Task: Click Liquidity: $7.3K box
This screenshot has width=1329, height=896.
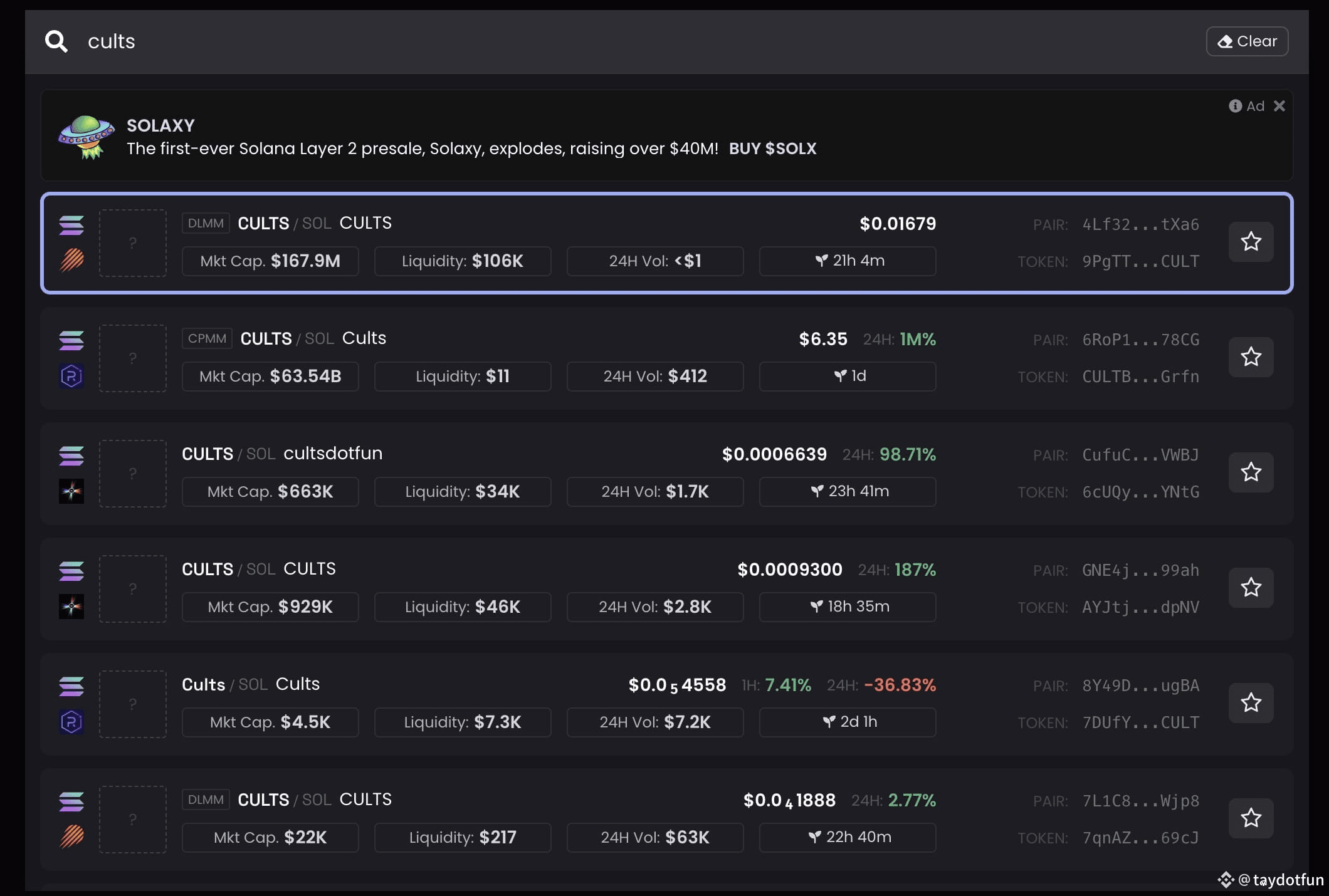Action: (463, 722)
